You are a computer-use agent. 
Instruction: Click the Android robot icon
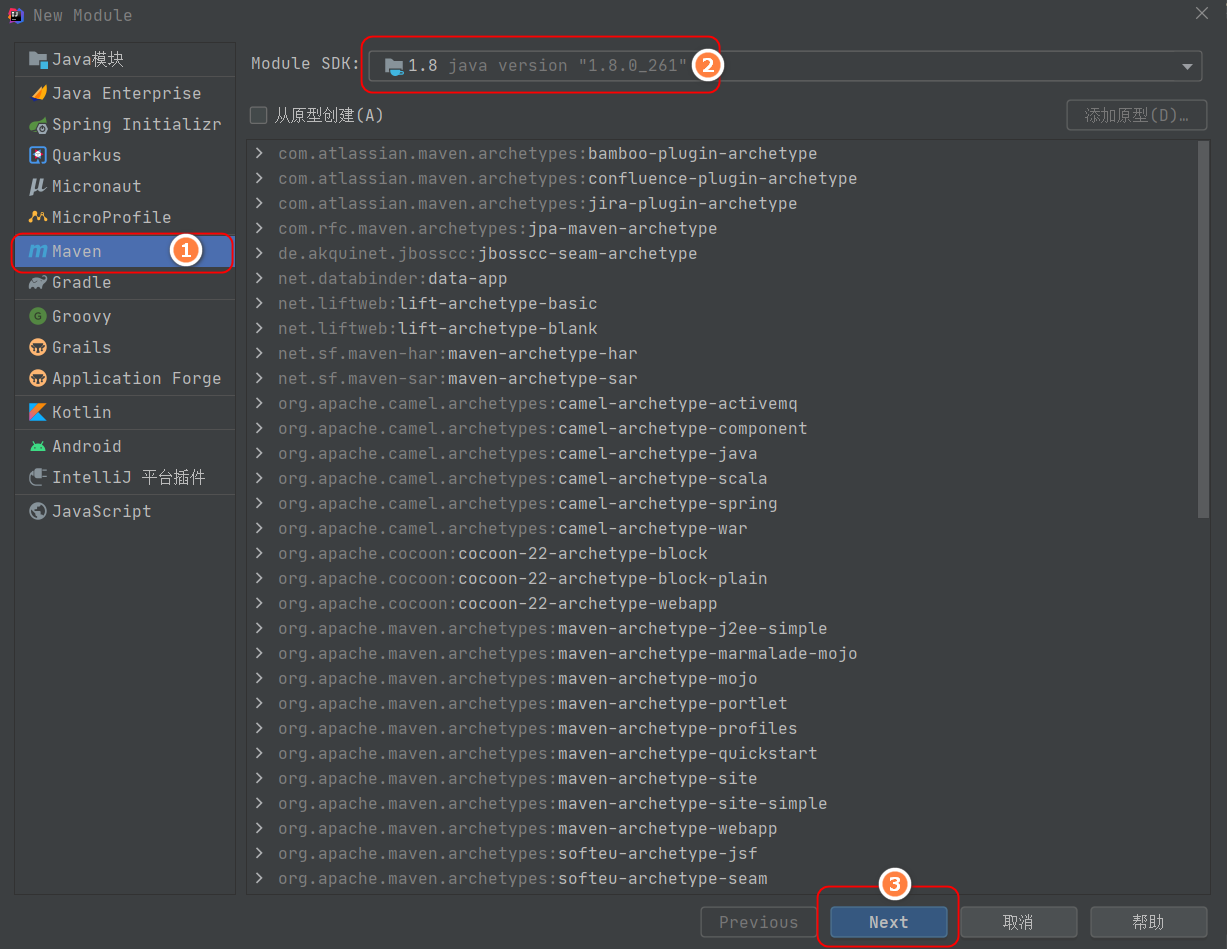38,446
